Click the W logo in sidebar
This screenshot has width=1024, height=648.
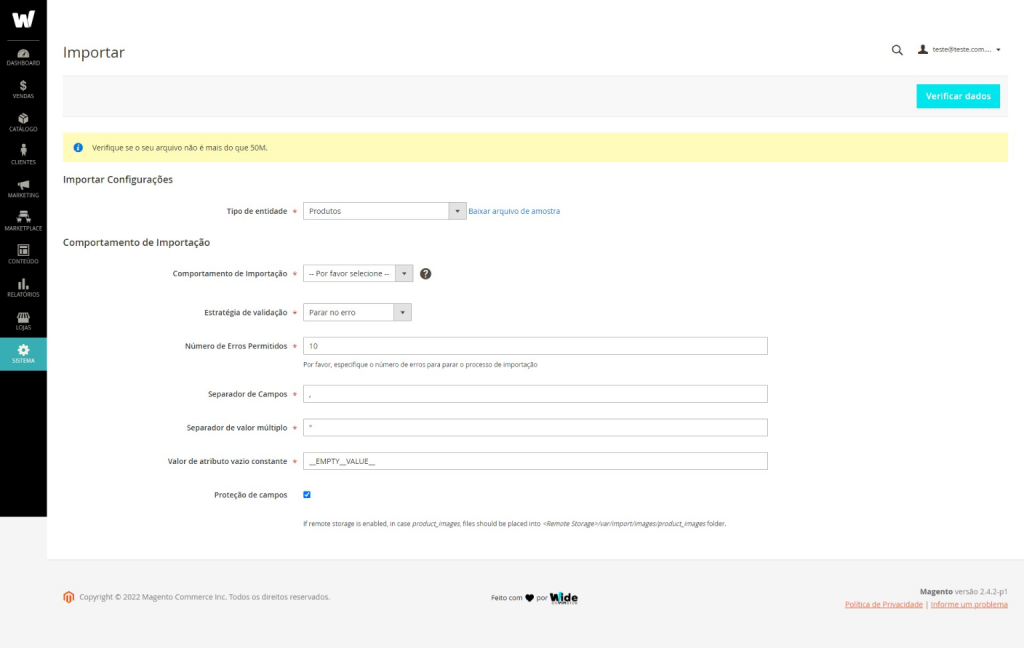point(23,19)
